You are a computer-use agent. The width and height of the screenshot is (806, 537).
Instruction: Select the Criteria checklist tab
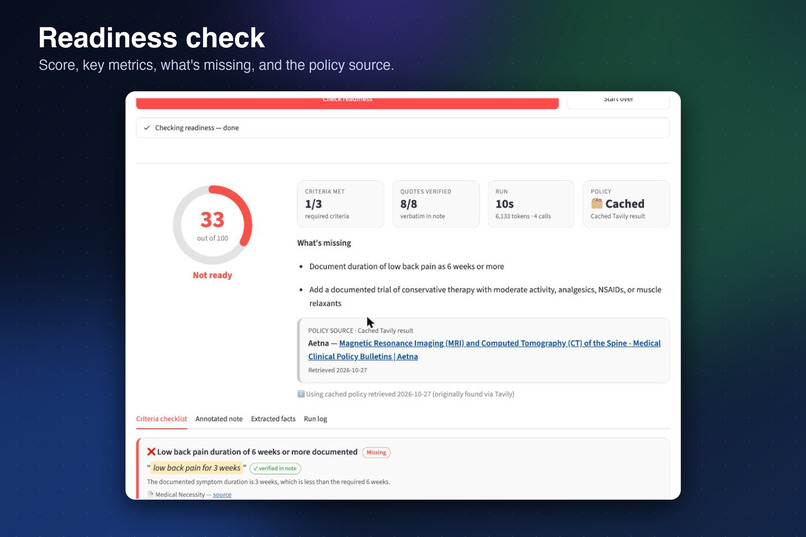[x=161, y=419]
